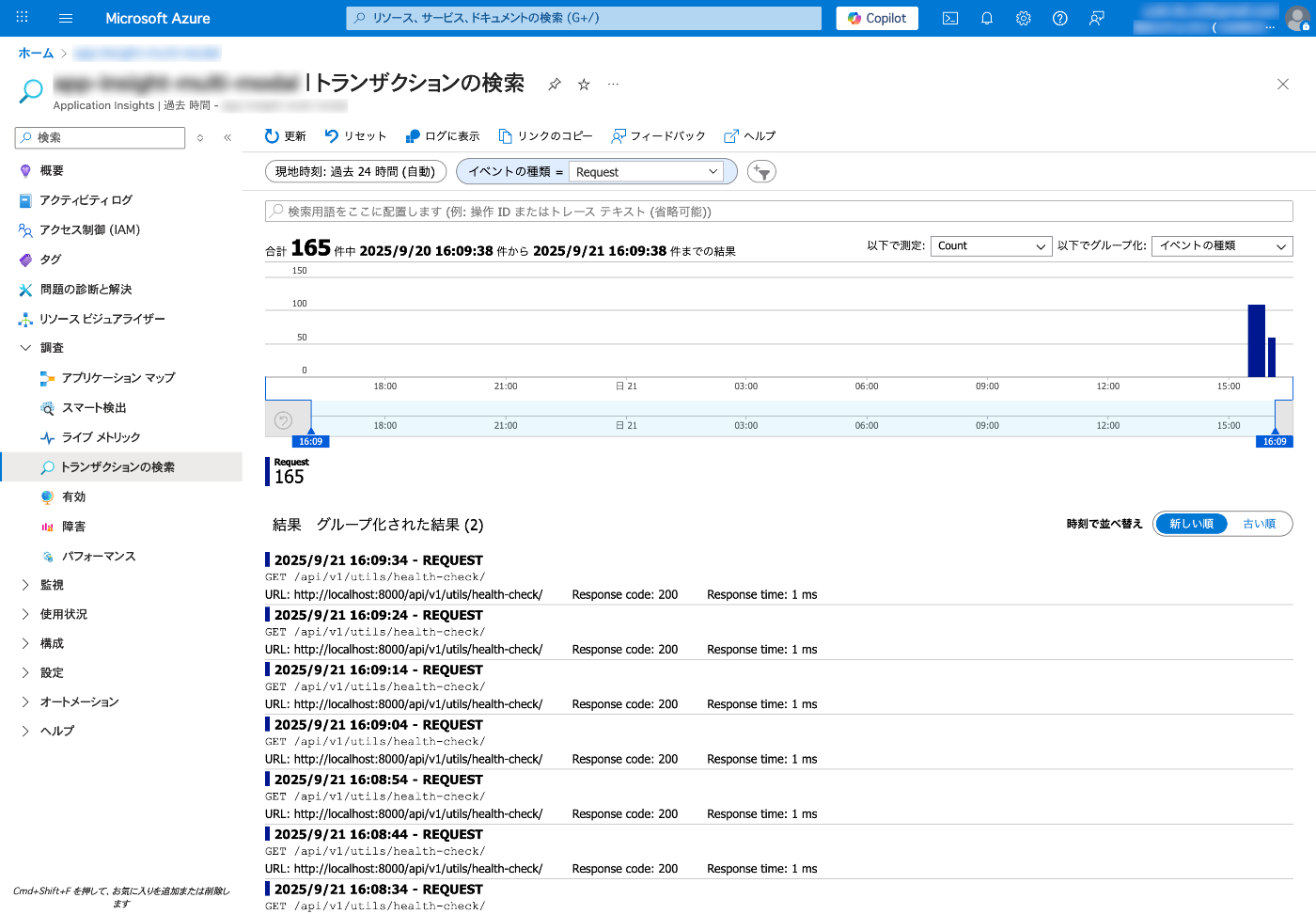Open the Azure portal app launcher grid
The width and height of the screenshot is (1316, 914).
(x=23, y=18)
